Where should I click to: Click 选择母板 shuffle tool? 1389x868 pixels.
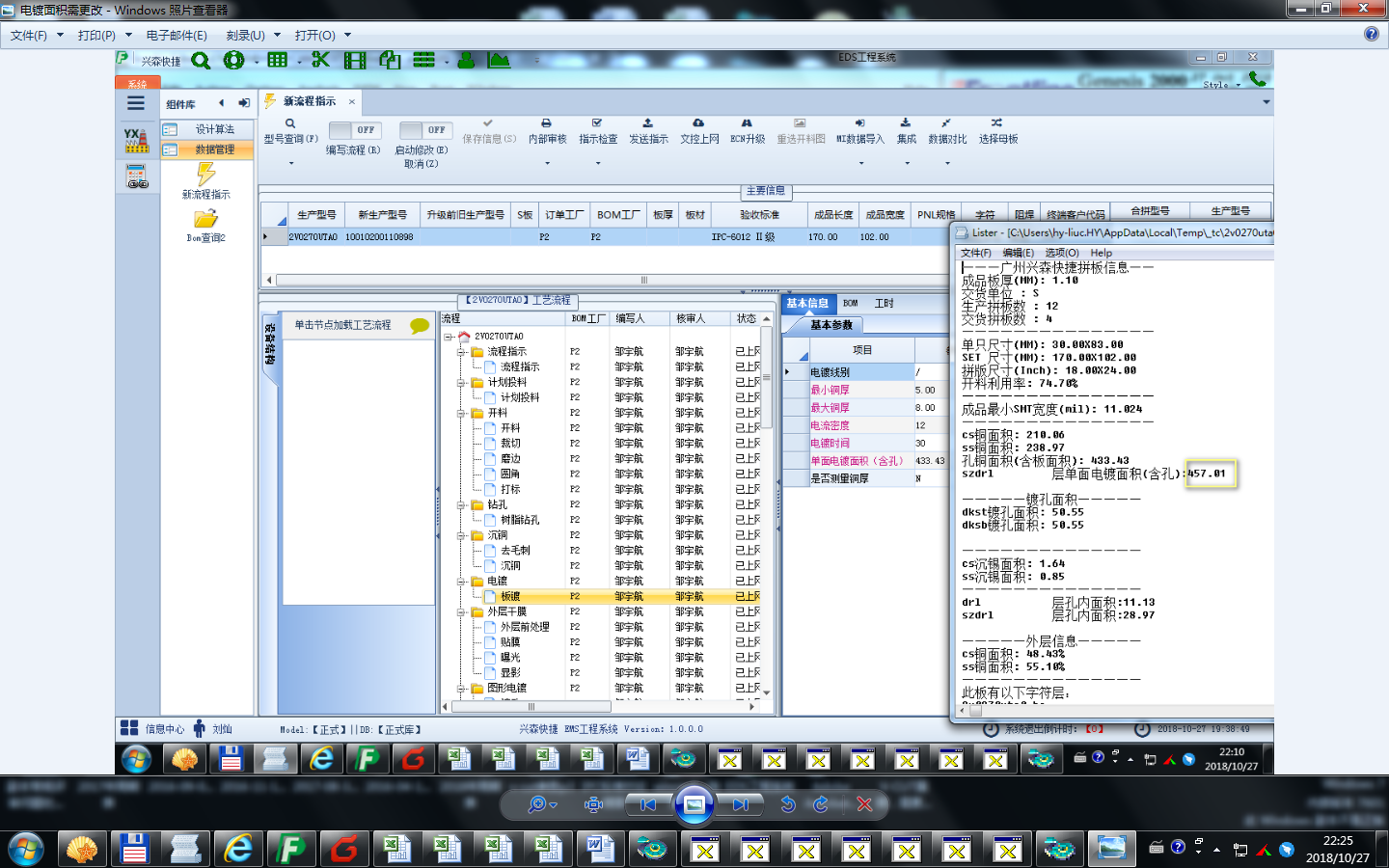[997, 131]
